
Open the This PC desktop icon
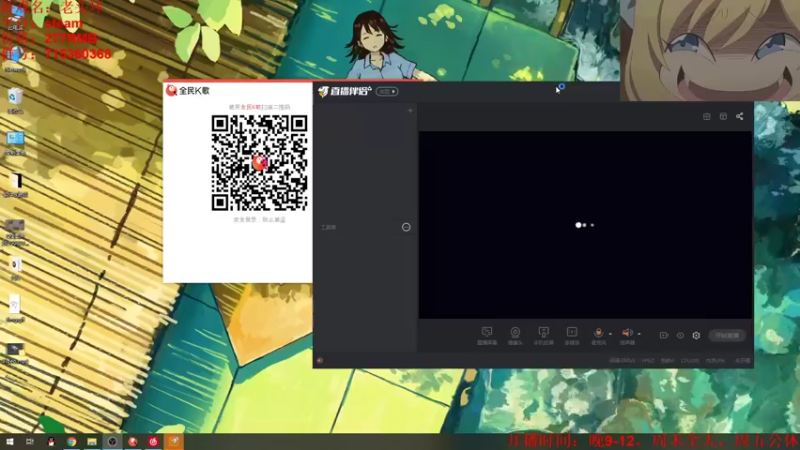coord(15,18)
